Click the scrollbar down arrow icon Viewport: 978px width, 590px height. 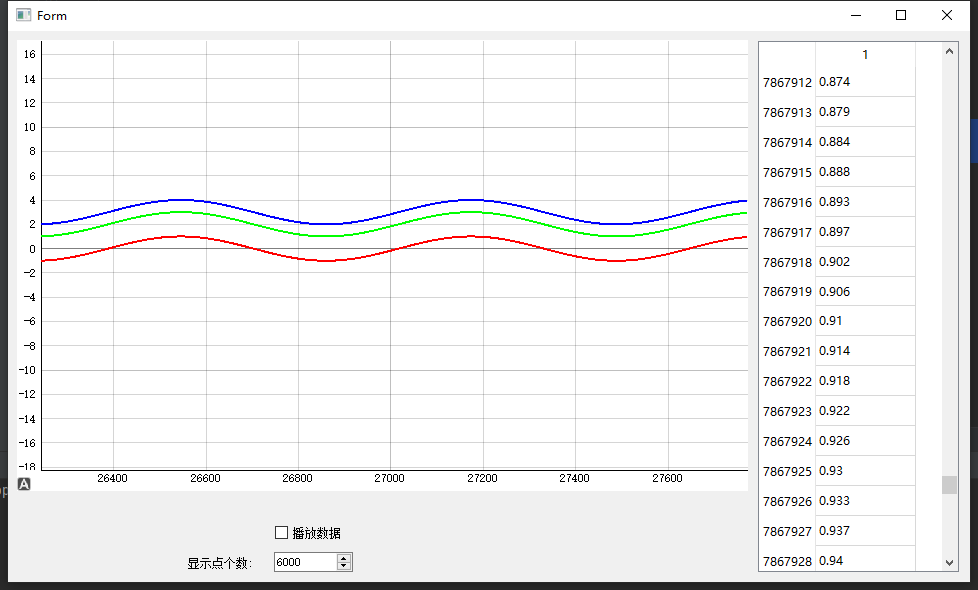click(949, 561)
